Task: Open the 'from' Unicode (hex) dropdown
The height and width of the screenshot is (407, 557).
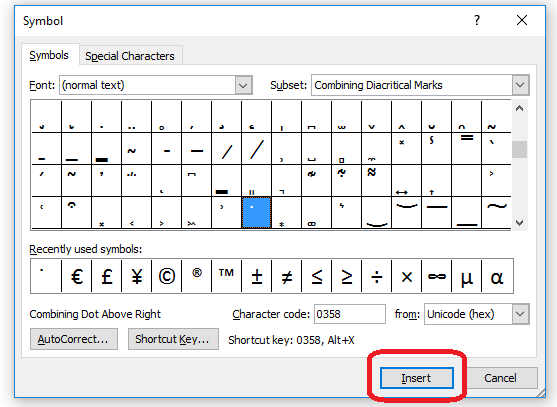Action: [520, 314]
